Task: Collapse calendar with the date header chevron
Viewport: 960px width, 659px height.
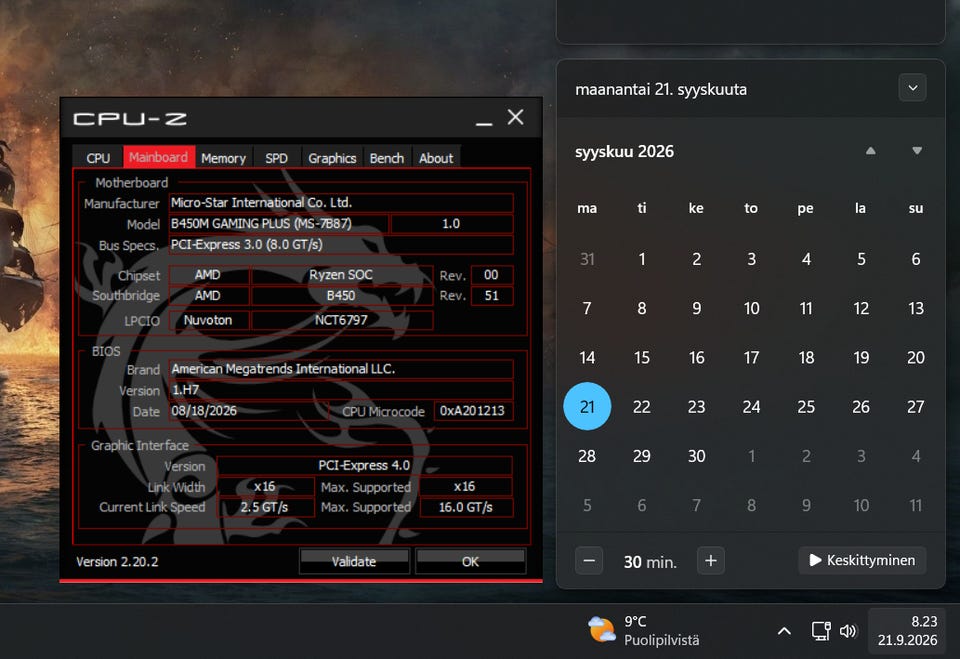Action: [912, 88]
